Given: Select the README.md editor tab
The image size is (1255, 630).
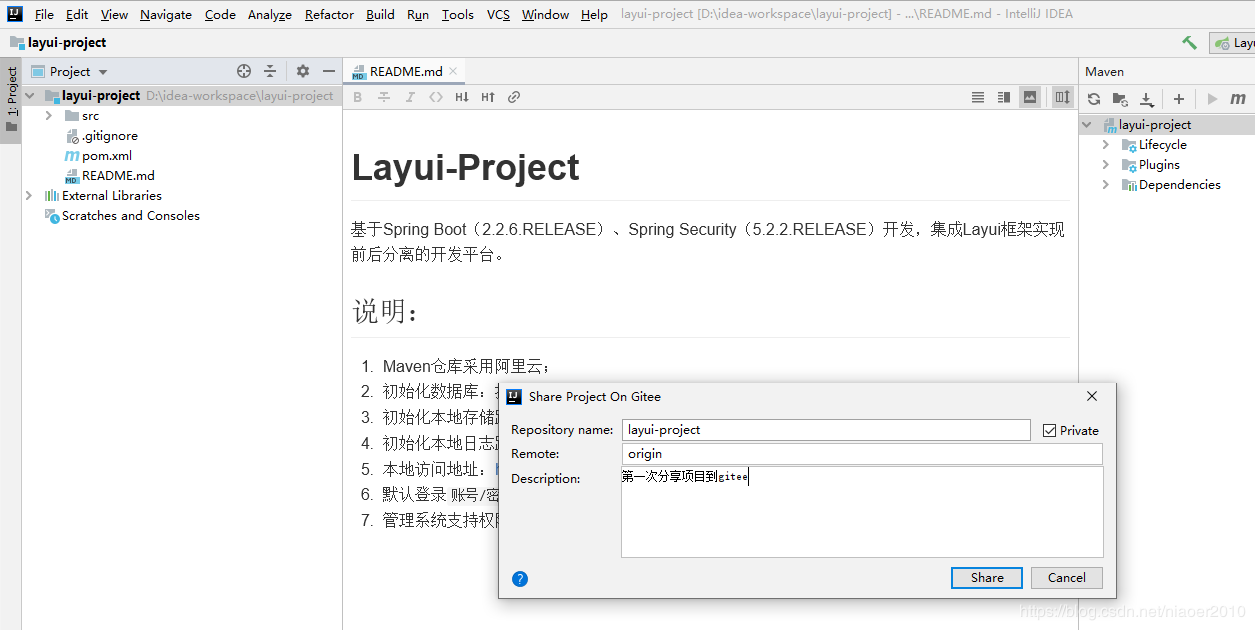Looking at the screenshot, I should click(x=404, y=71).
